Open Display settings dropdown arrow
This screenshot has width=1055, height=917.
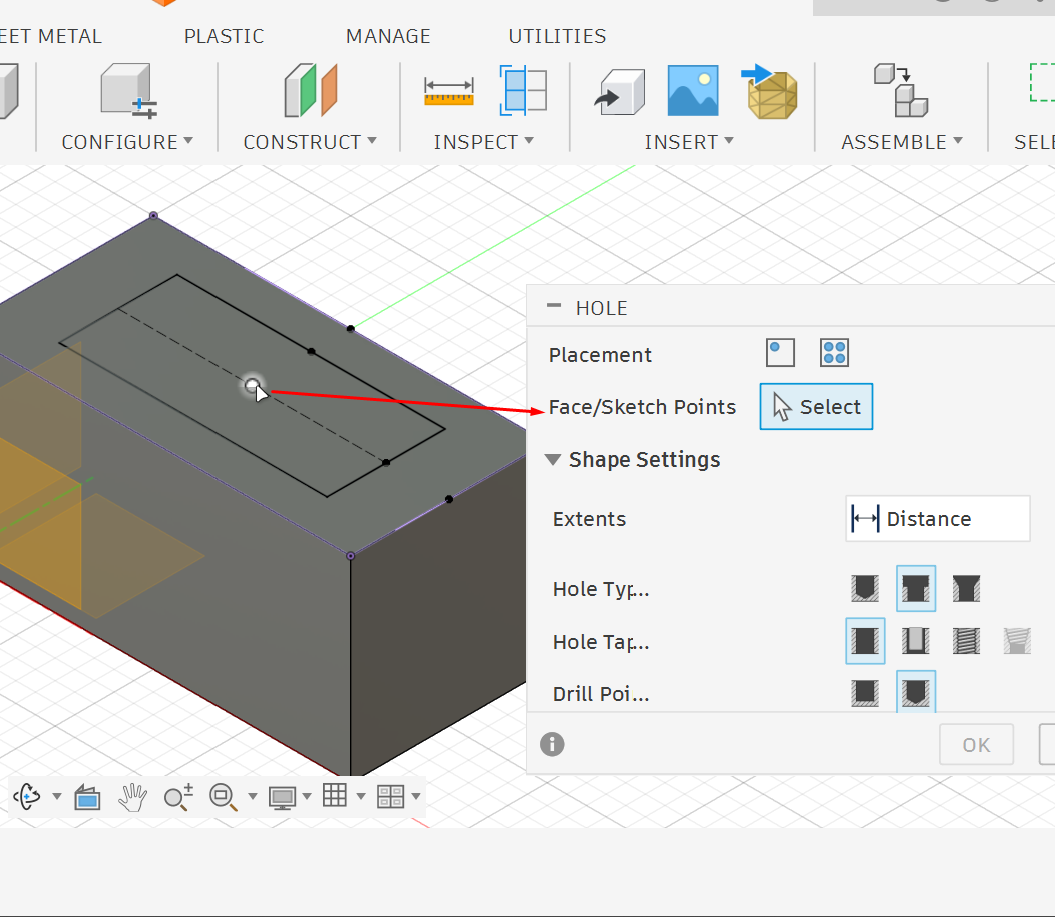click(x=307, y=797)
